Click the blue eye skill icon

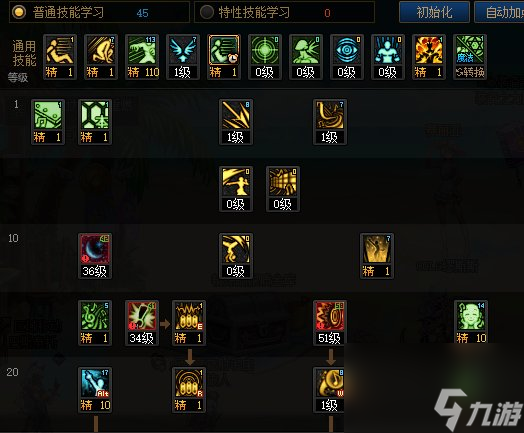pyautogui.click(x=347, y=51)
